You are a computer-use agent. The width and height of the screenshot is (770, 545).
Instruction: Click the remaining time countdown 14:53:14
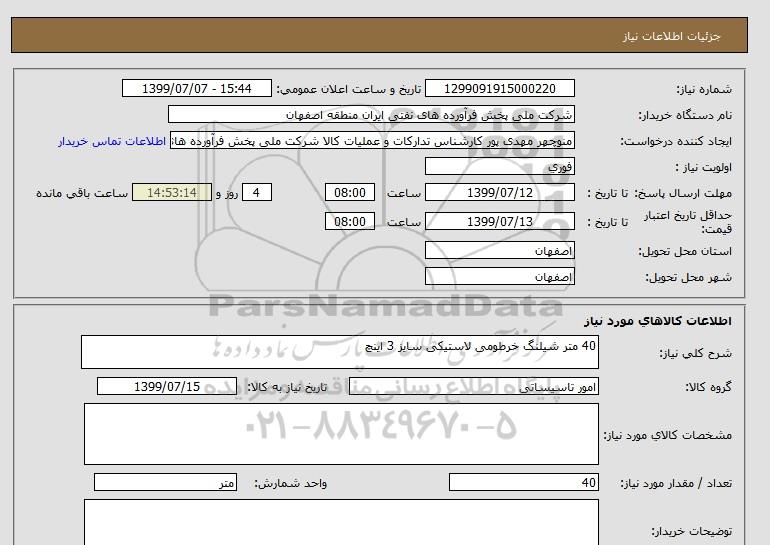point(172,192)
